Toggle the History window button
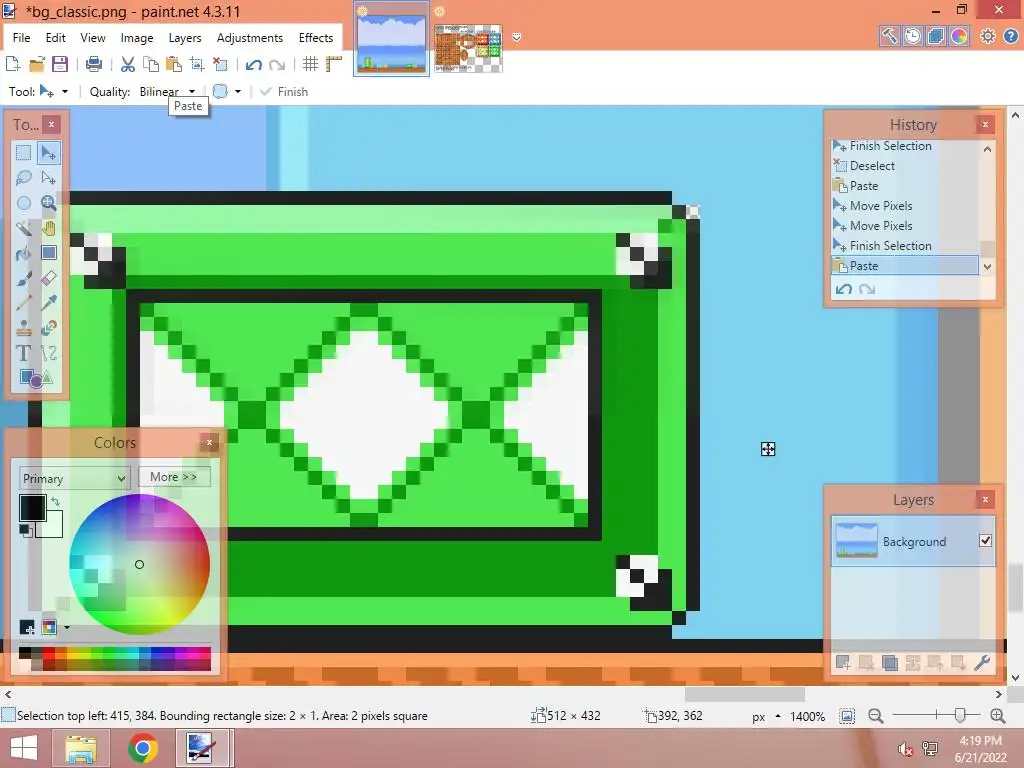 [x=913, y=36]
